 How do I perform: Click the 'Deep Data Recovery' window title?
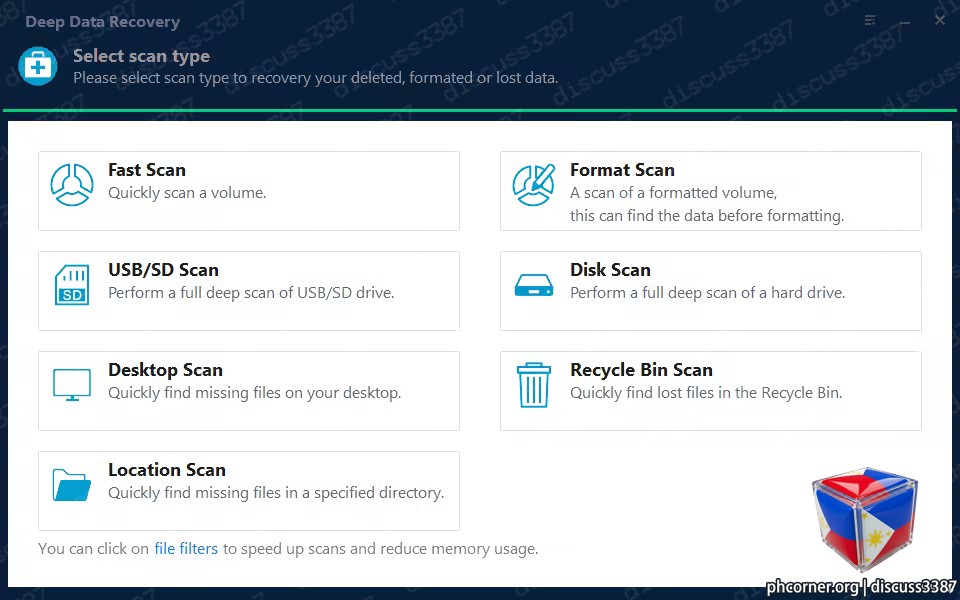point(103,22)
